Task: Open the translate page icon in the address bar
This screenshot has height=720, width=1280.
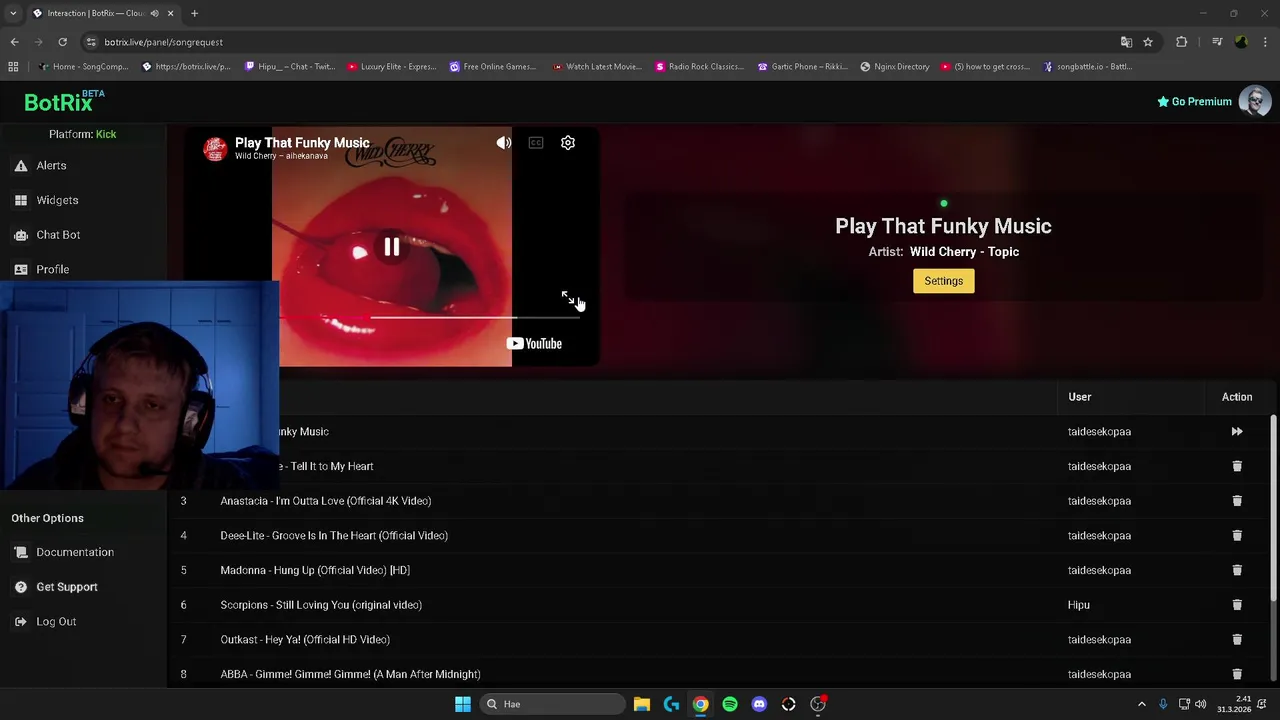Action: click(x=1126, y=42)
